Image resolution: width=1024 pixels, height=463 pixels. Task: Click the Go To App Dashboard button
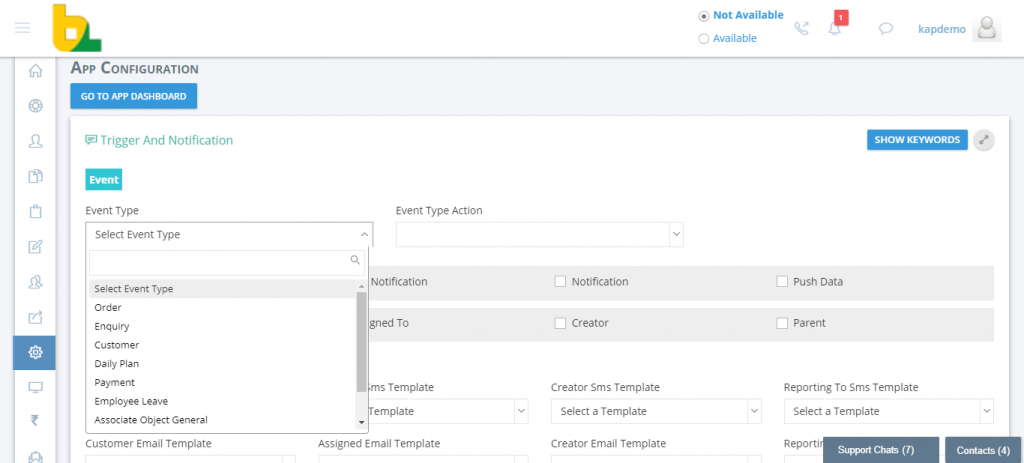[x=134, y=96]
